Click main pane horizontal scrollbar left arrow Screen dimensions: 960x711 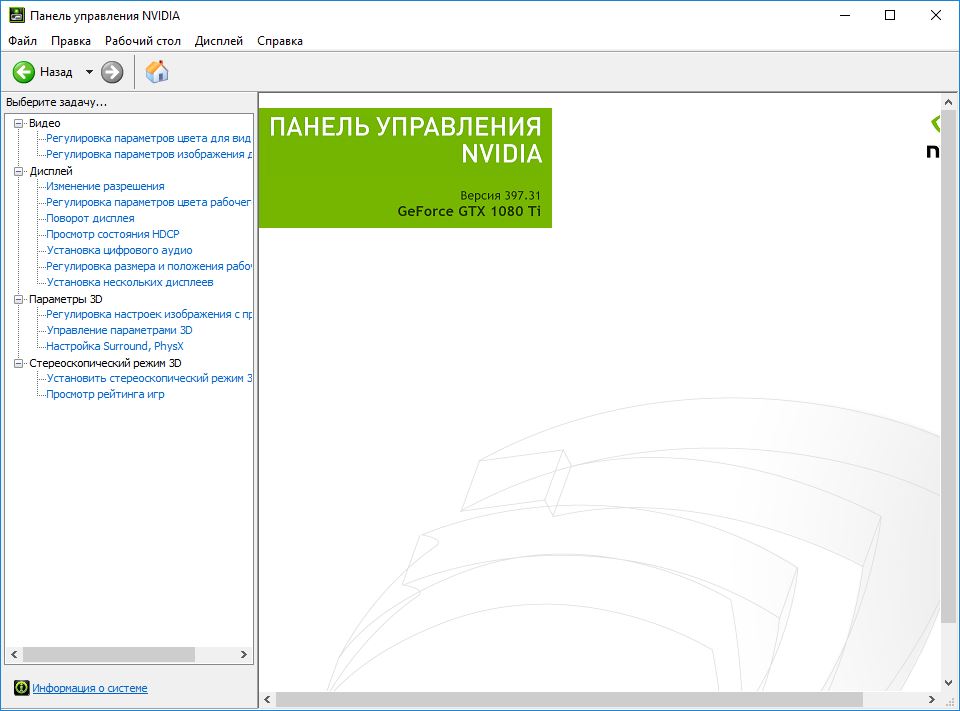[x=268, y=699]
